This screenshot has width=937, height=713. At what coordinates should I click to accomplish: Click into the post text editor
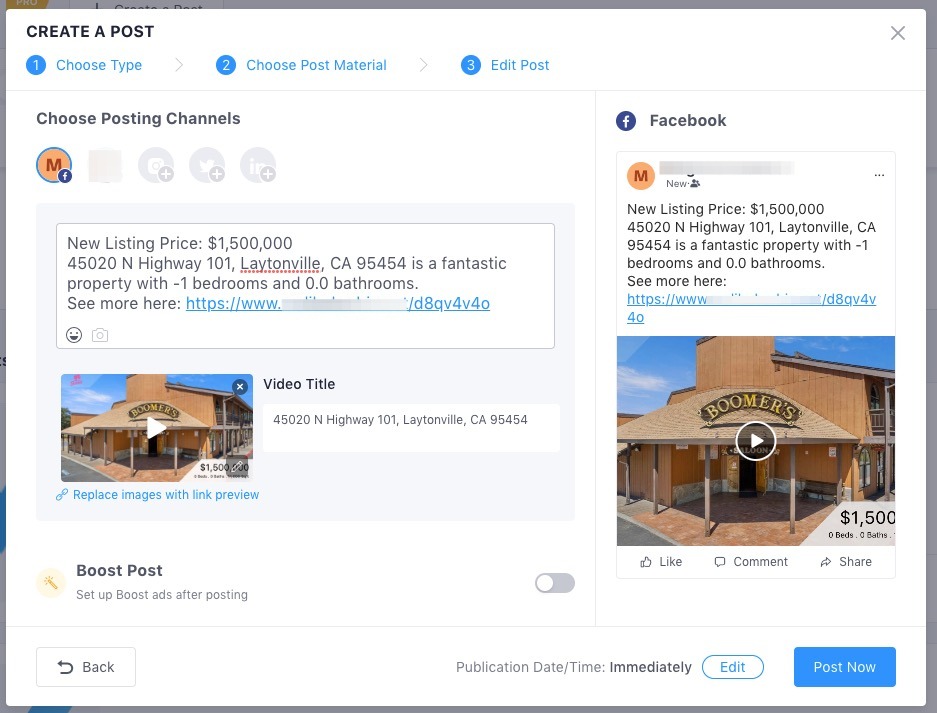click(305, 286)
